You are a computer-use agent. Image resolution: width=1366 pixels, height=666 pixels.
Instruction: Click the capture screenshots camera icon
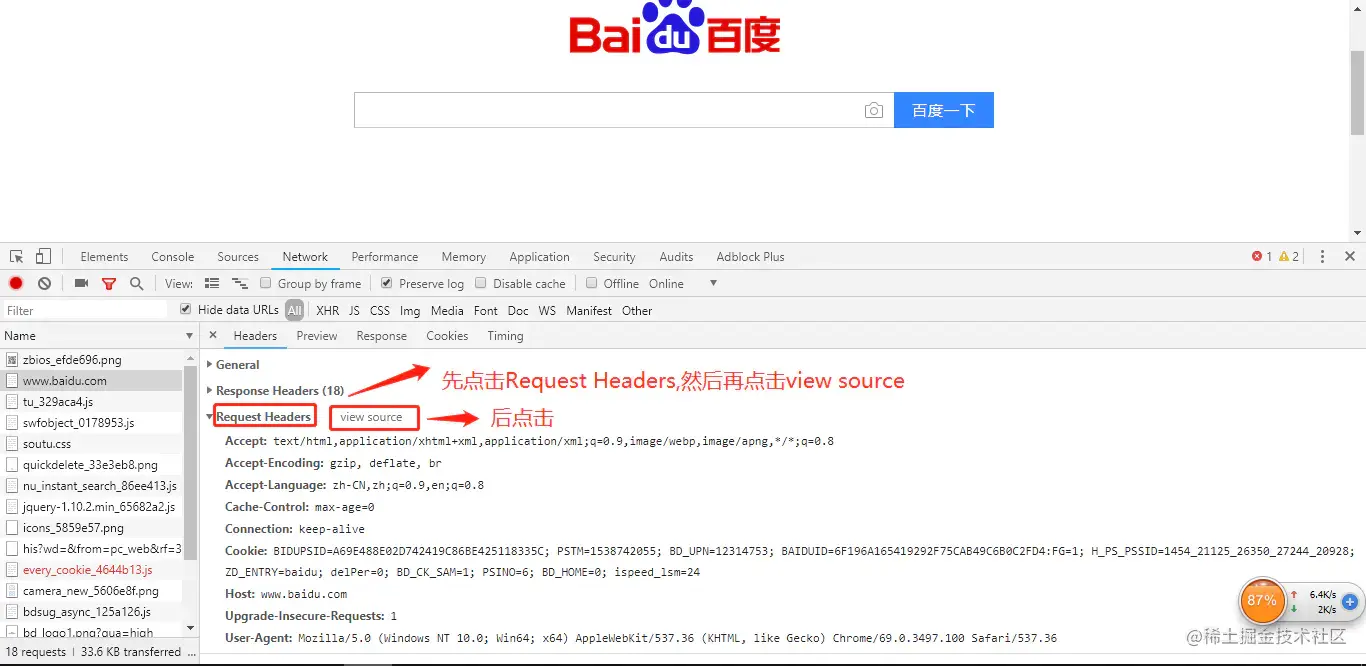pos(82,284)
